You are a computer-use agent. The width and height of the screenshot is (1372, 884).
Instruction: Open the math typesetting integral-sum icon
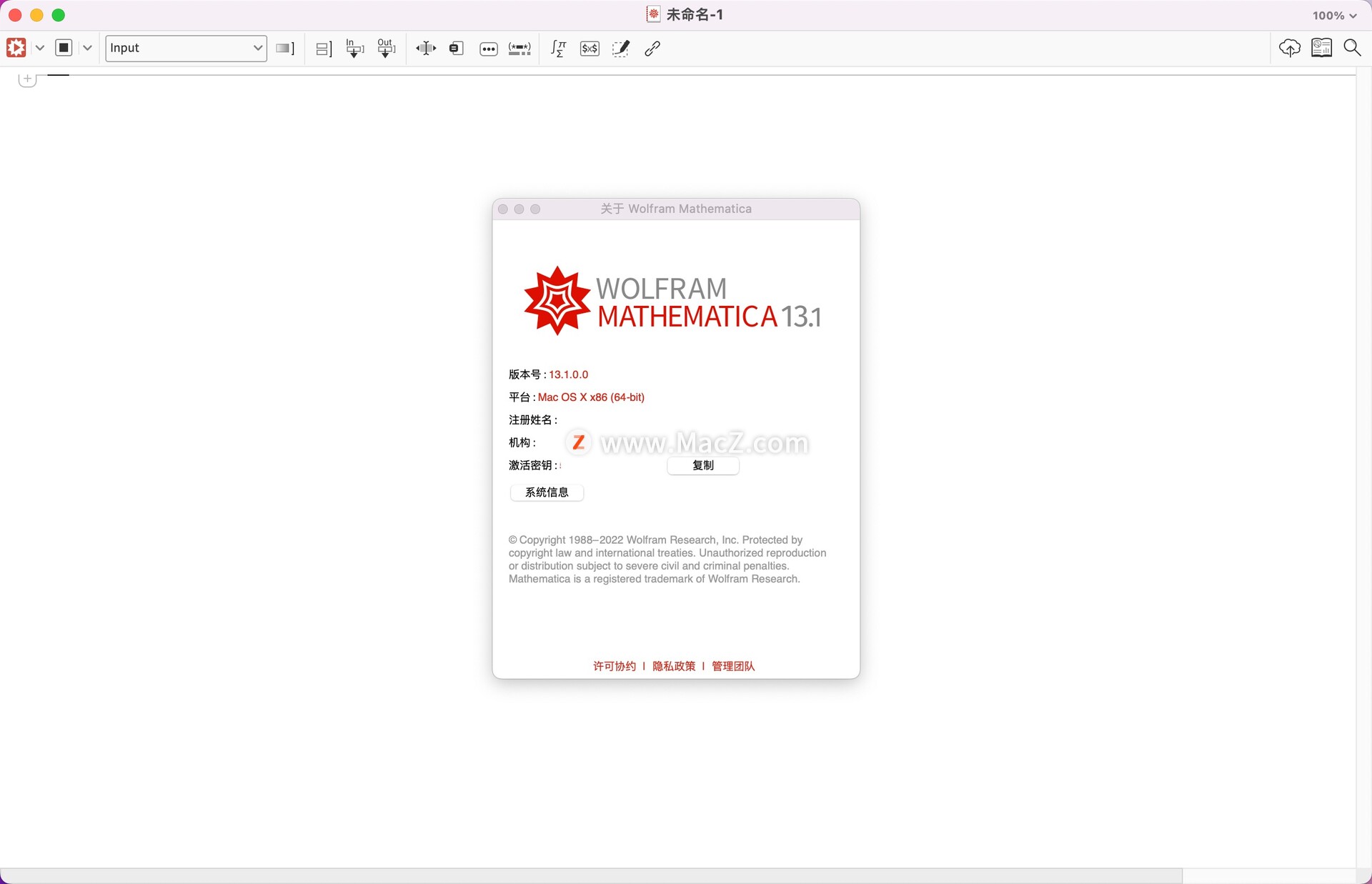pyautogui.click(x=558, y=49)
